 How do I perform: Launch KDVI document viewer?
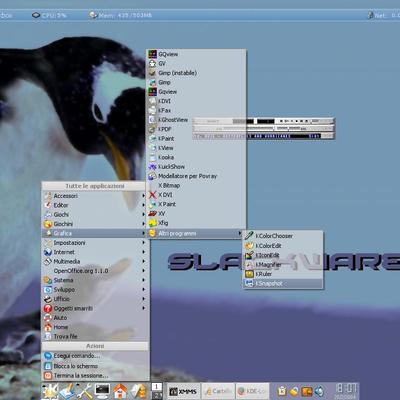[196, 101]
